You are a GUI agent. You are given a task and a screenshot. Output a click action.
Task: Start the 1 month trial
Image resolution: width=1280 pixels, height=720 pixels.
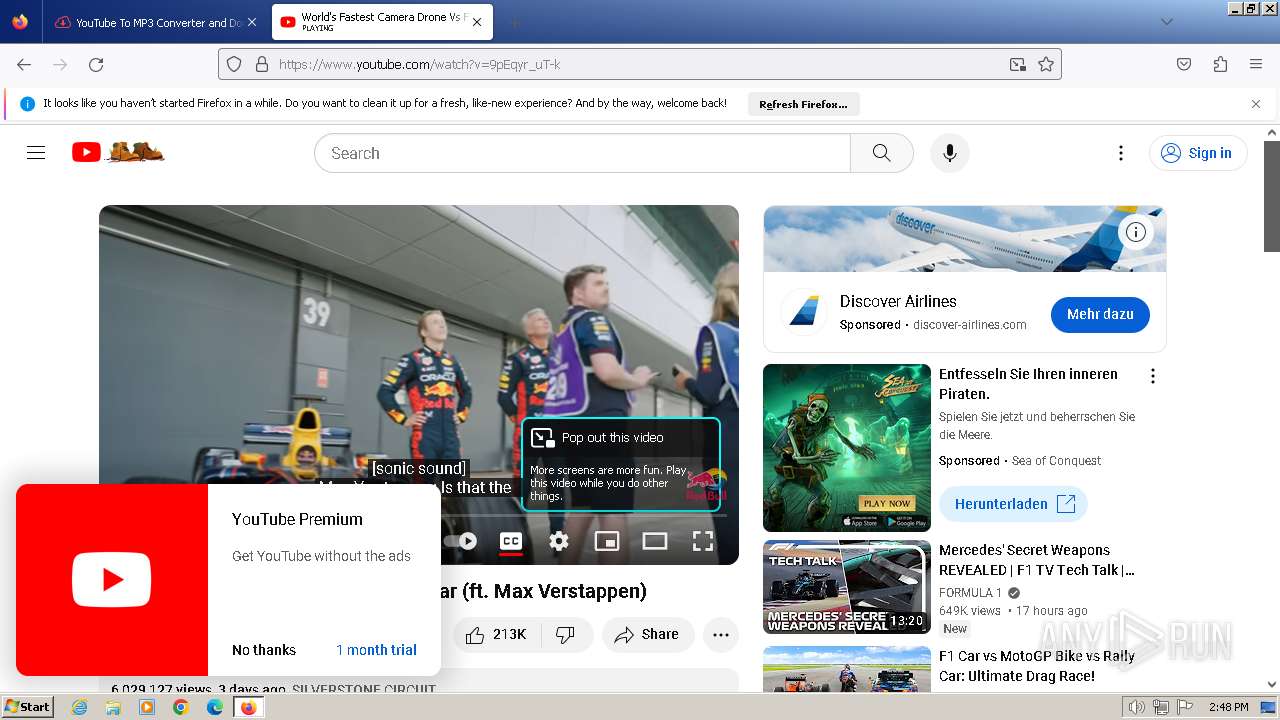pos(376,650)
